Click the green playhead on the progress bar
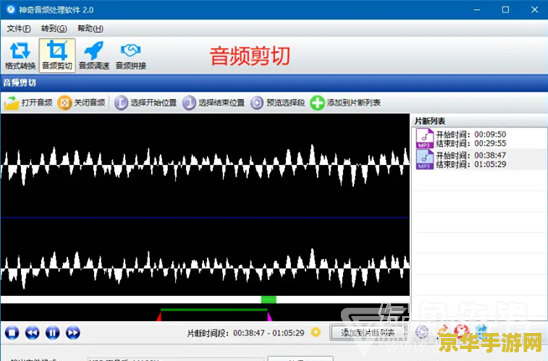 tap(268, 299)
